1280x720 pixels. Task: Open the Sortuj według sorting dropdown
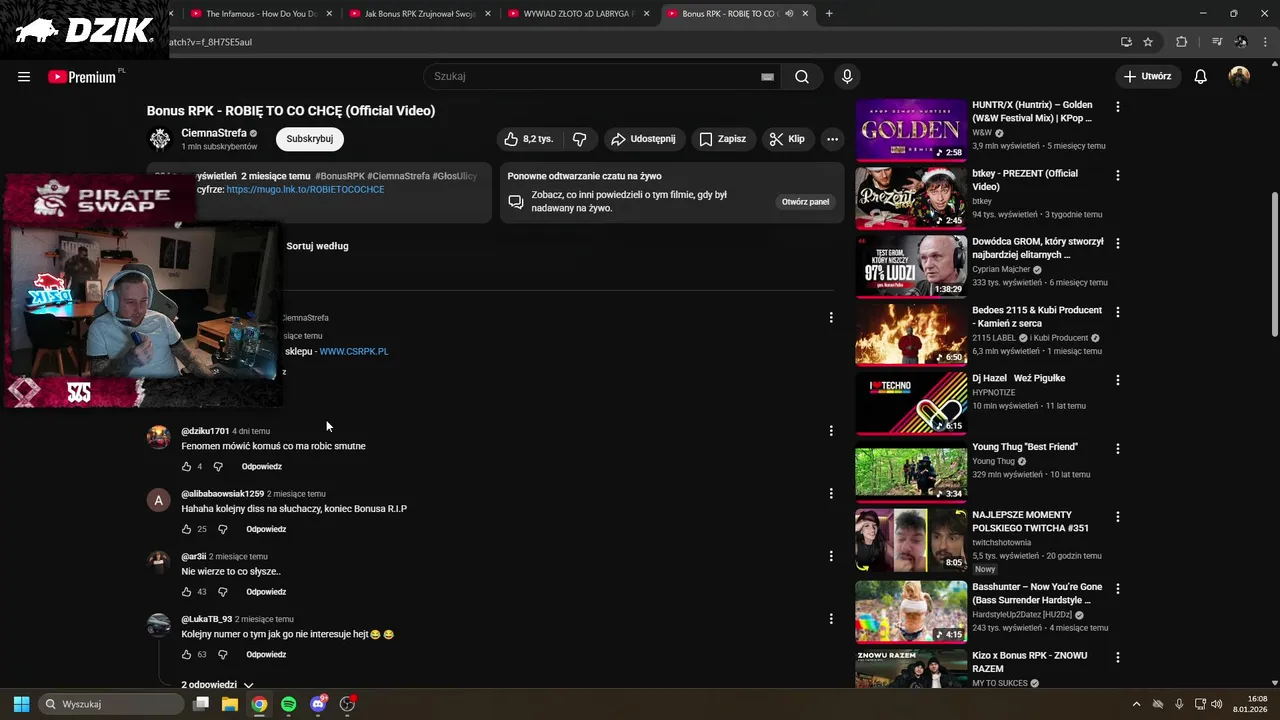tap(317, 246)
